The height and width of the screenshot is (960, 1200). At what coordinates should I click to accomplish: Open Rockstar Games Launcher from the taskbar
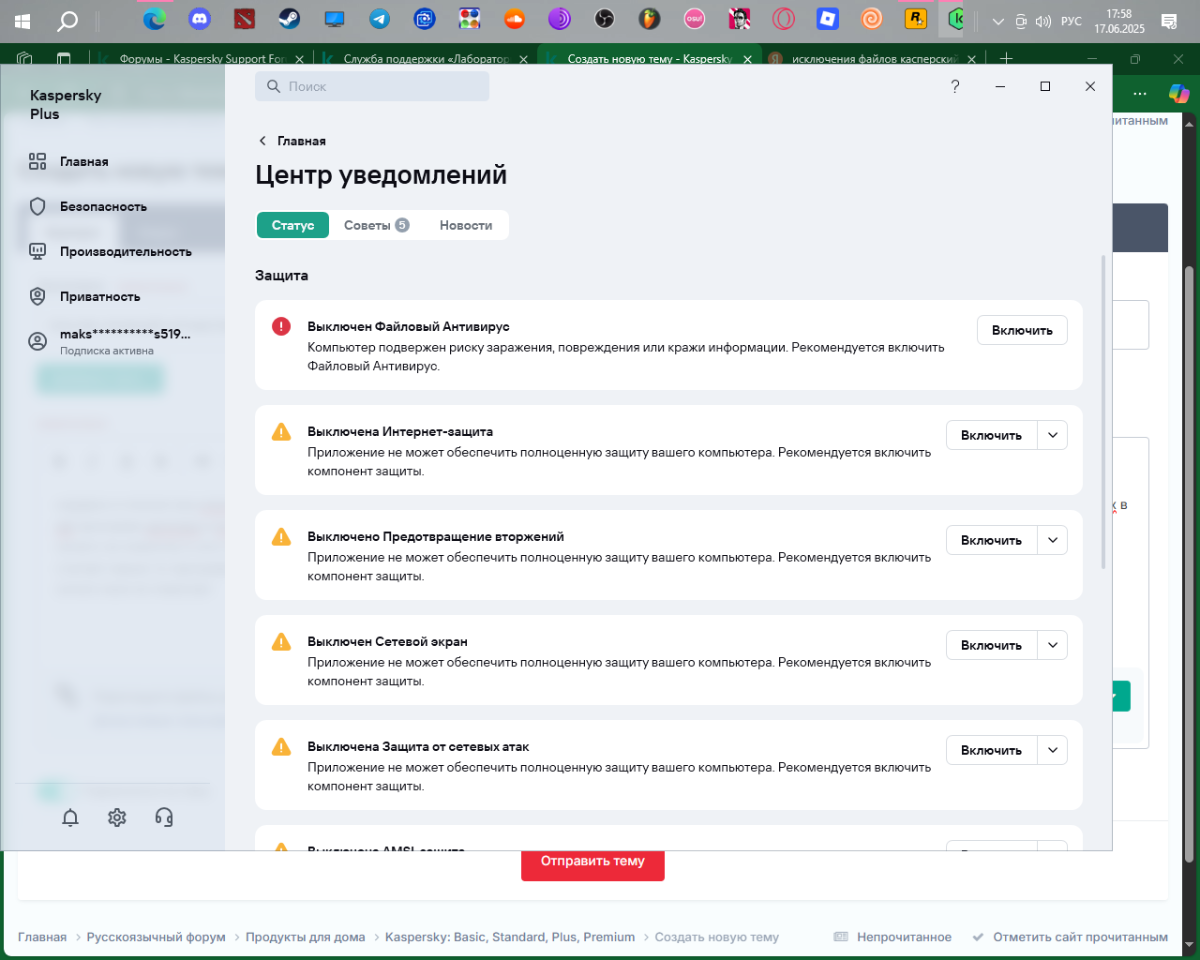pos(915,19)
